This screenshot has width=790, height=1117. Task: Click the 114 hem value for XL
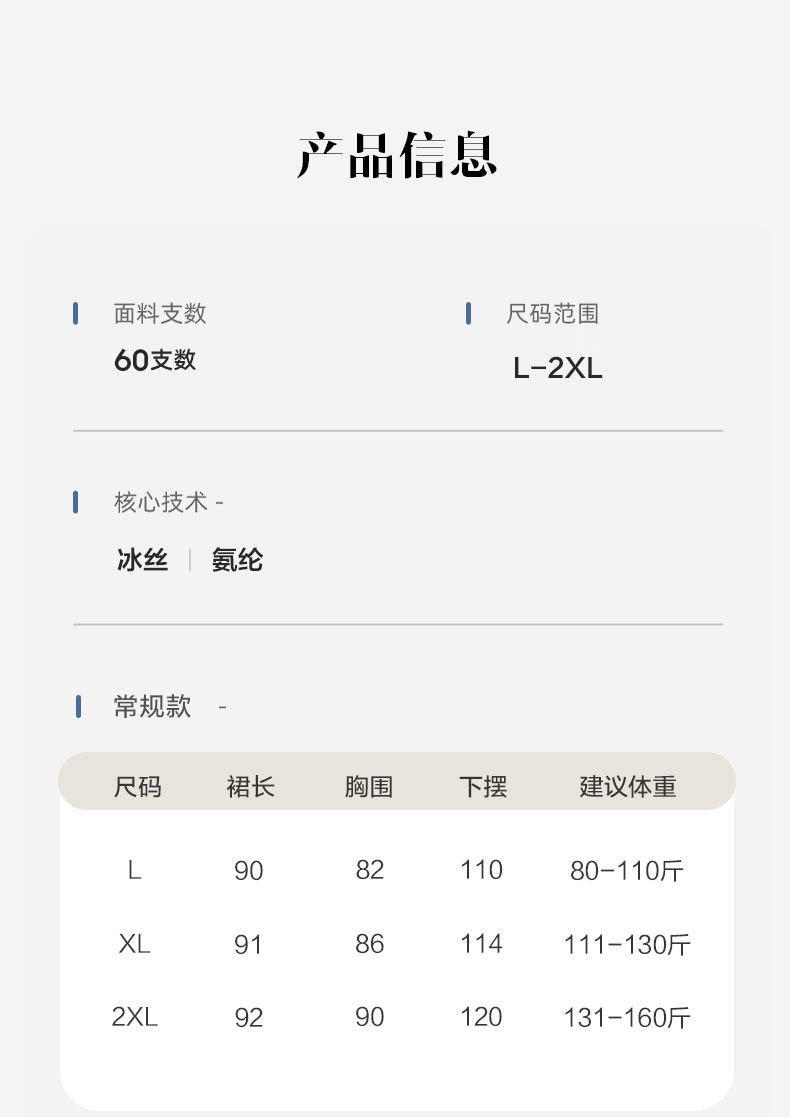click(x=481, y=944)
